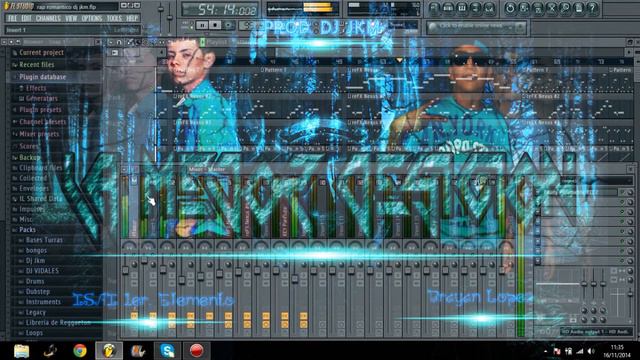Click the network signal tray icon
The image size is (640, 360).
[580, 351]
